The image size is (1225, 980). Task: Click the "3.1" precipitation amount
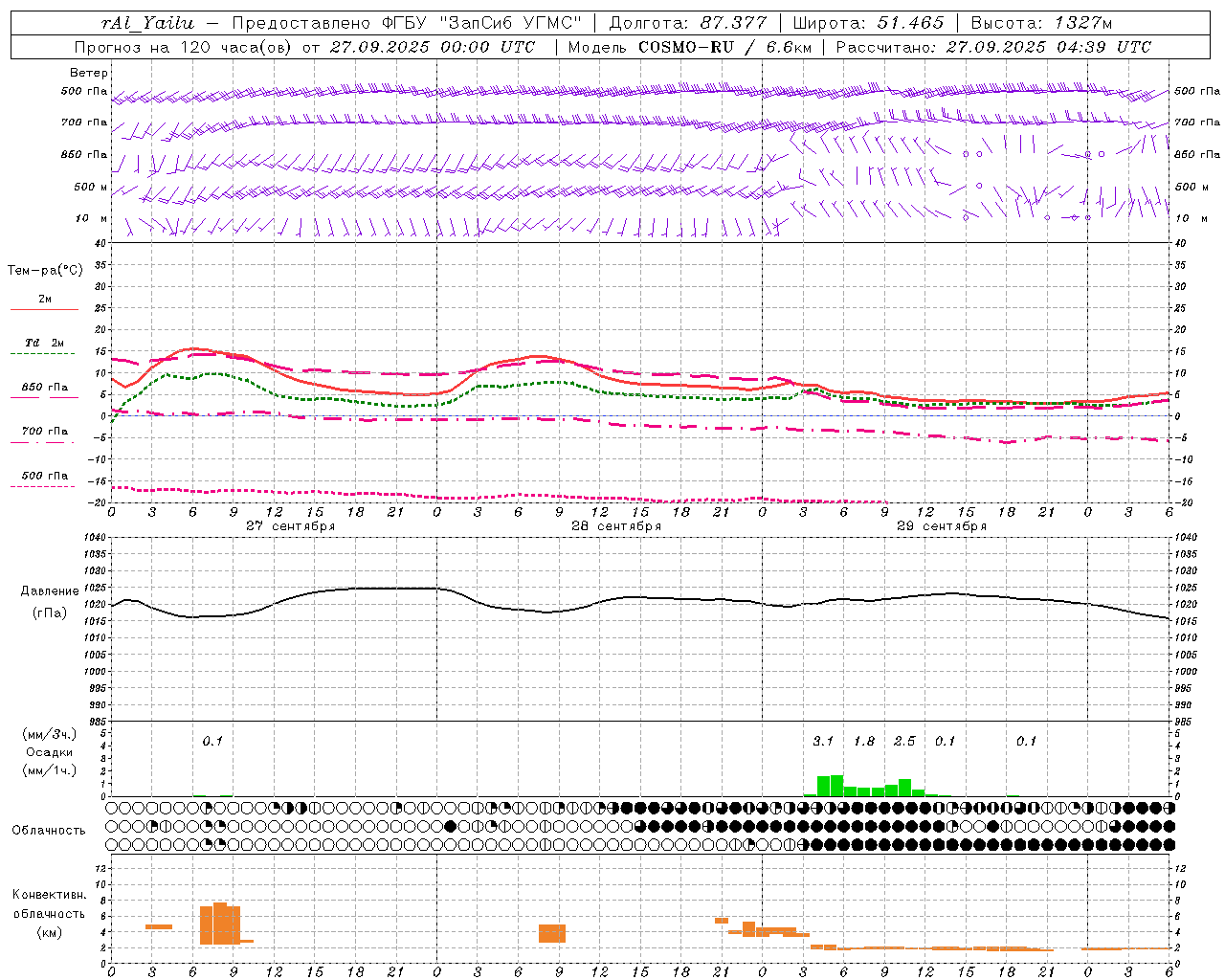point(823,742)
